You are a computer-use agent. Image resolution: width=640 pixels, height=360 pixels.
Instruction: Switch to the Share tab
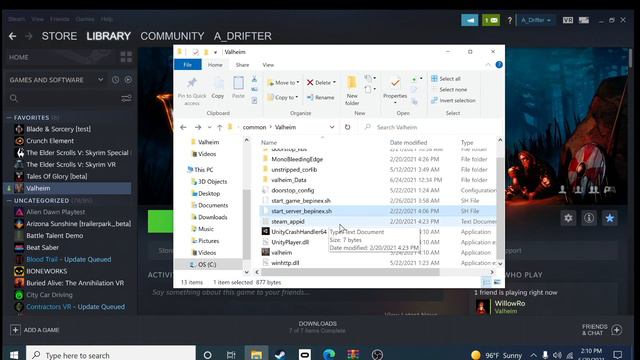[242, 65]
